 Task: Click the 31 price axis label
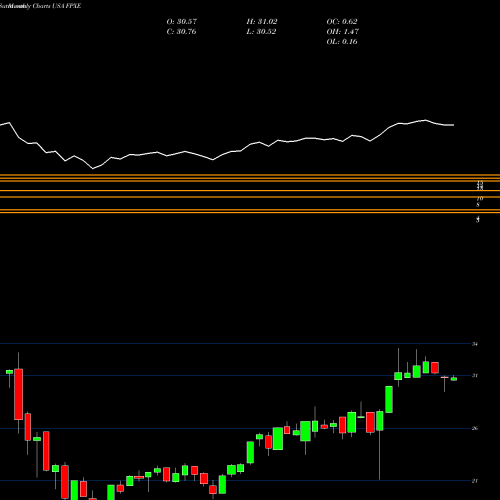coord(475,376)
